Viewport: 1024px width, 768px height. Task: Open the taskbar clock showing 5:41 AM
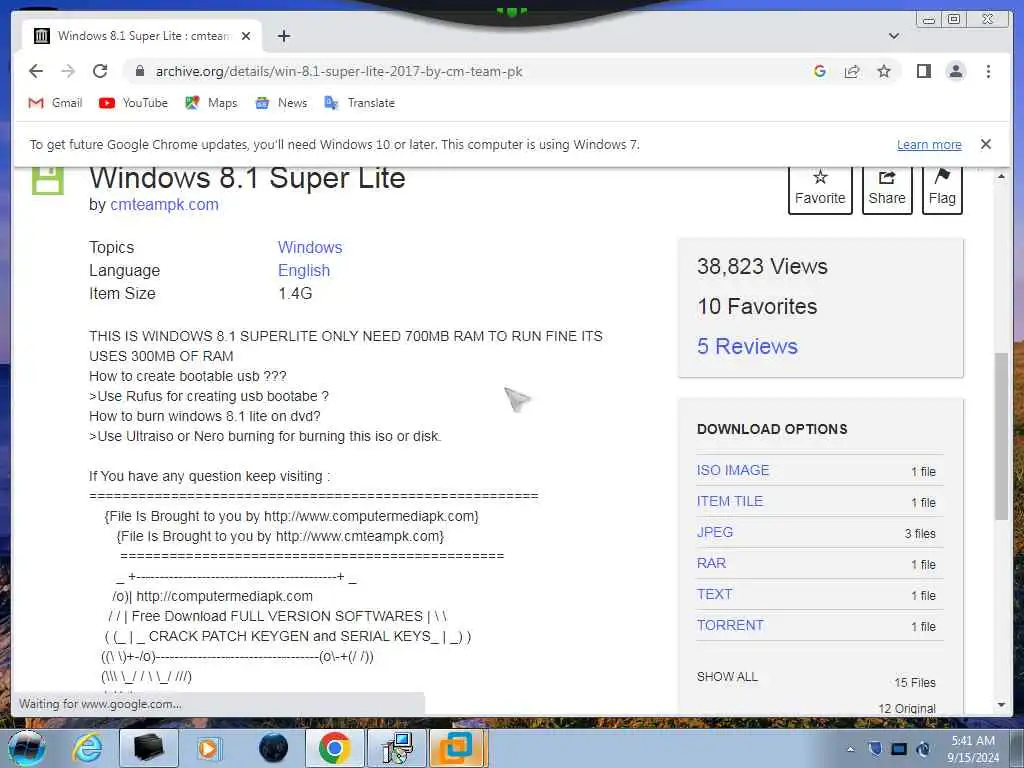[x=973, y=749]
